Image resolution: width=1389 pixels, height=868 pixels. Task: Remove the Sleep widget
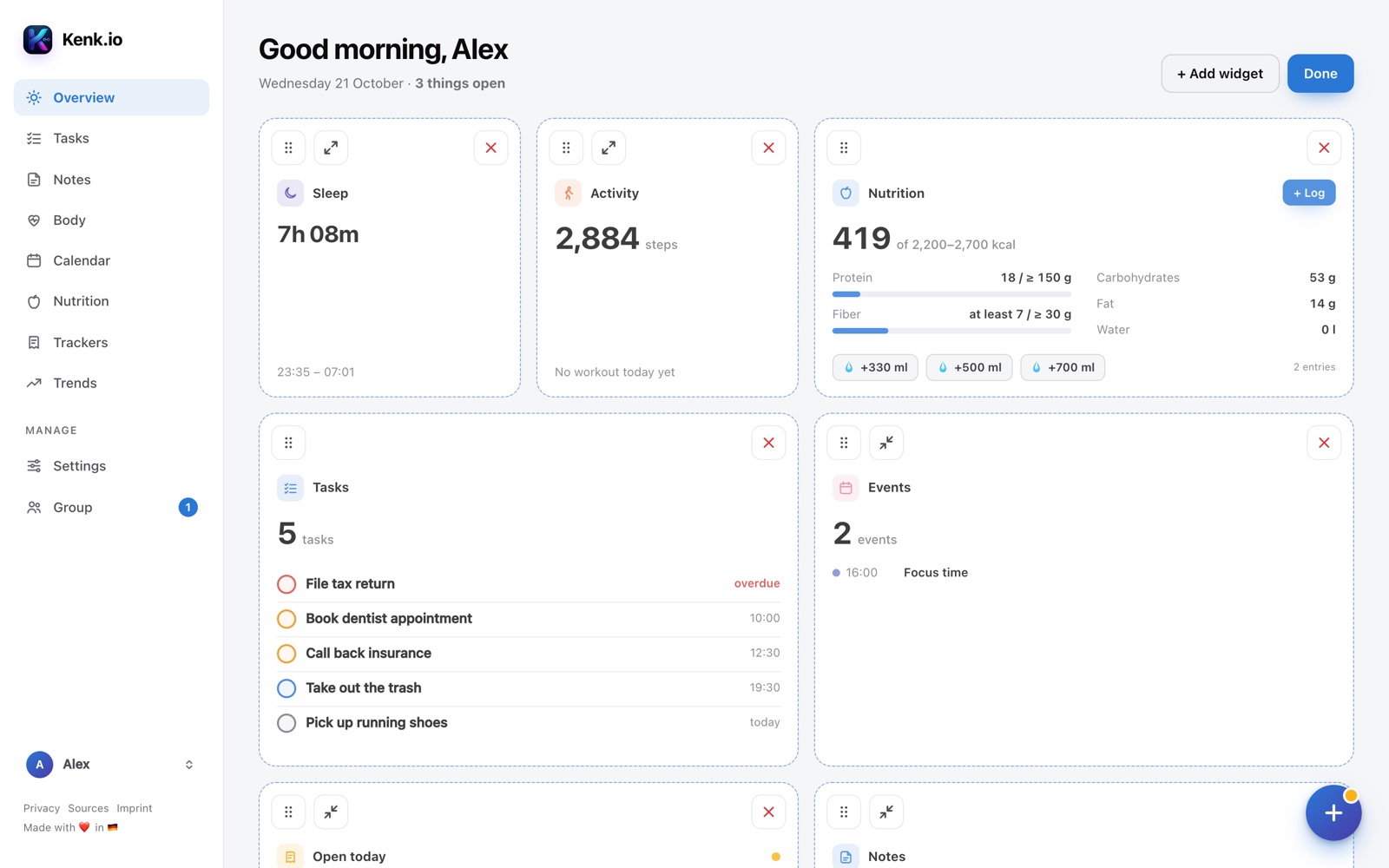click(491, 148)
